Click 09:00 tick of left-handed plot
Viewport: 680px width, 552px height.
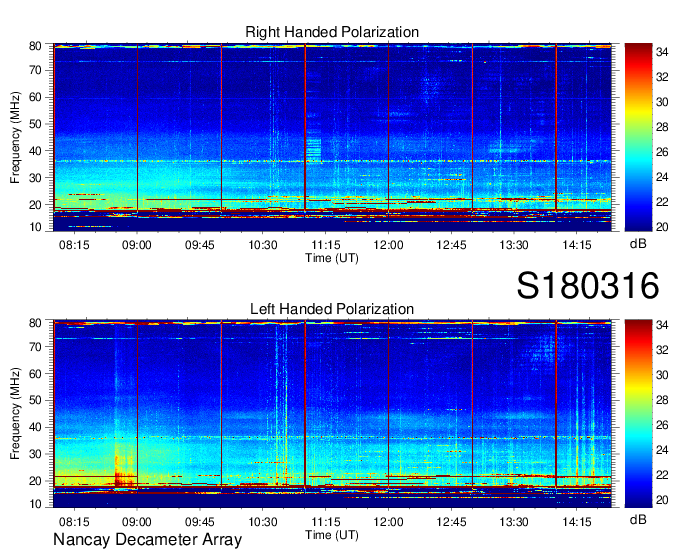coord(137,521)
